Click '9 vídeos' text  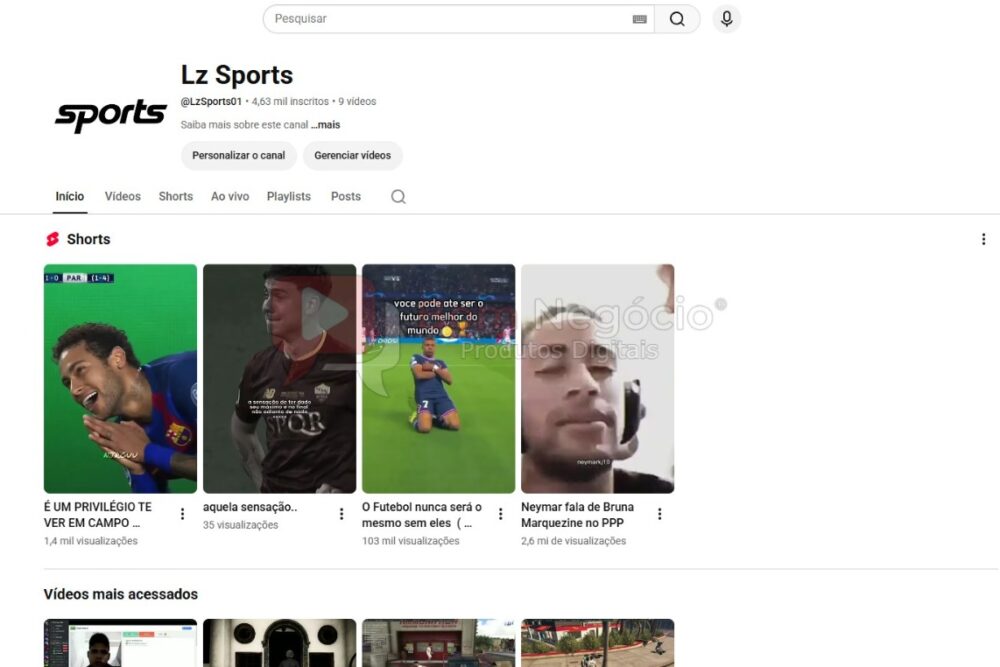tap(357, 101)
